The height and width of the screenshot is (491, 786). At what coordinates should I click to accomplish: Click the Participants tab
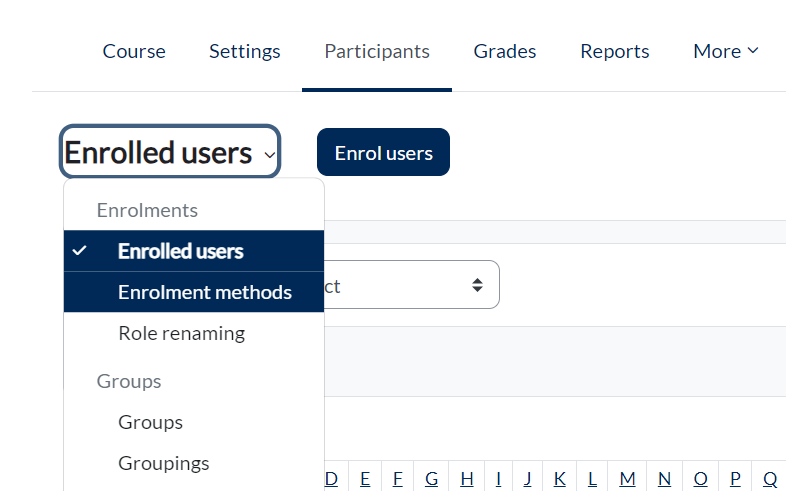376,51
